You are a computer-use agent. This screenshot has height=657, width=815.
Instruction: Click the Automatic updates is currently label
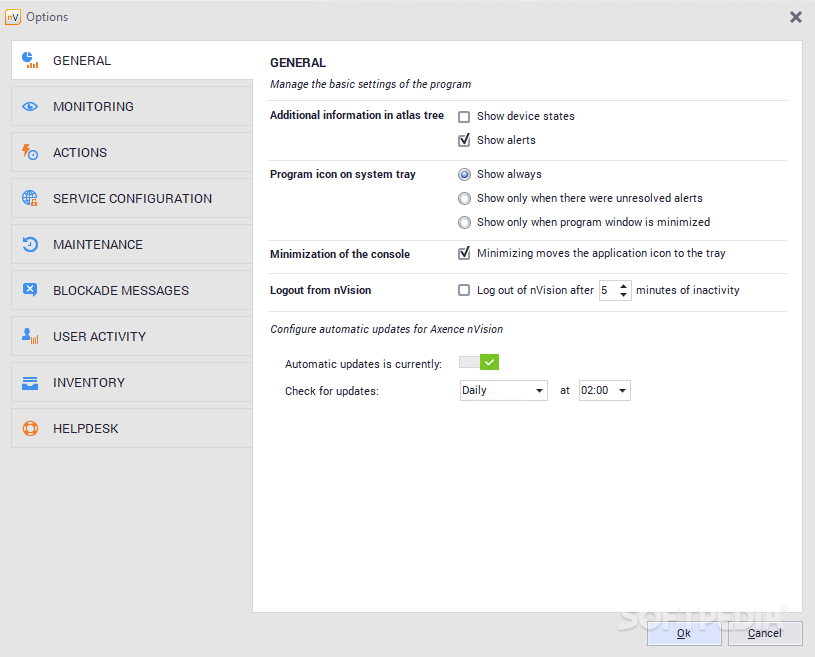(x=363, y=364)
